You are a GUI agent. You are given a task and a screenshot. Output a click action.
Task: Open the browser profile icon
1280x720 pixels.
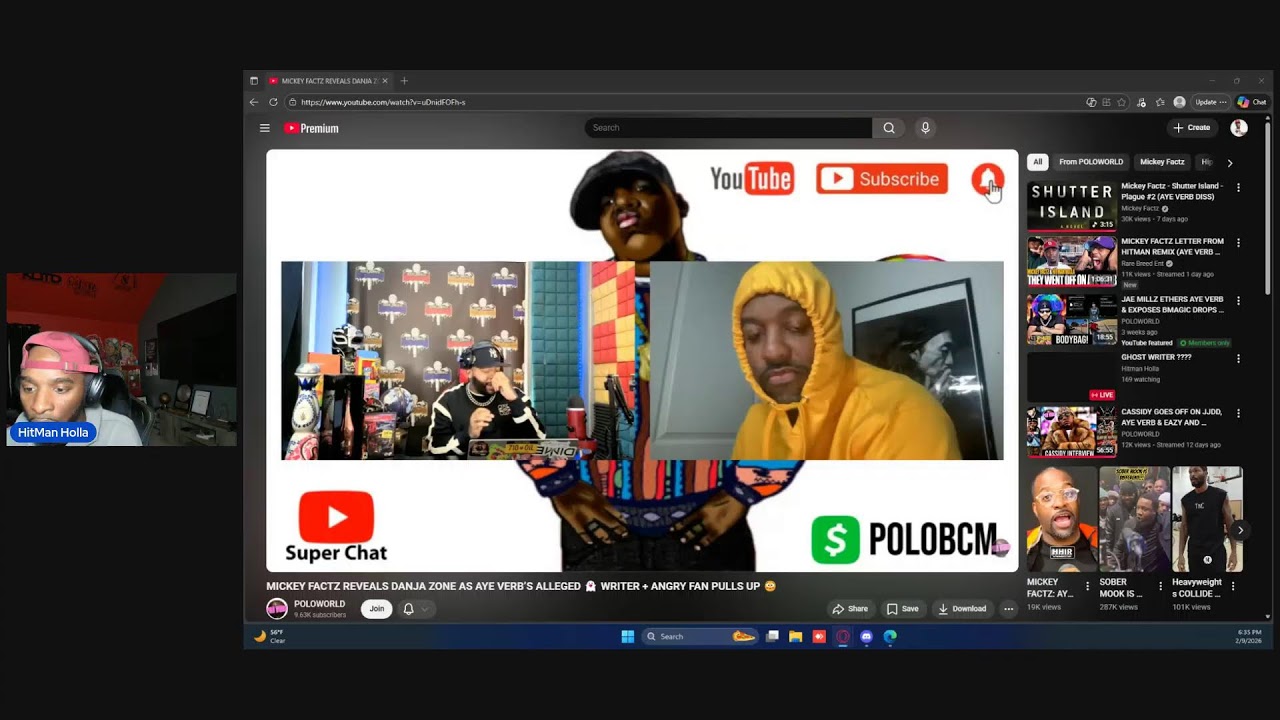click(1179, 102)
